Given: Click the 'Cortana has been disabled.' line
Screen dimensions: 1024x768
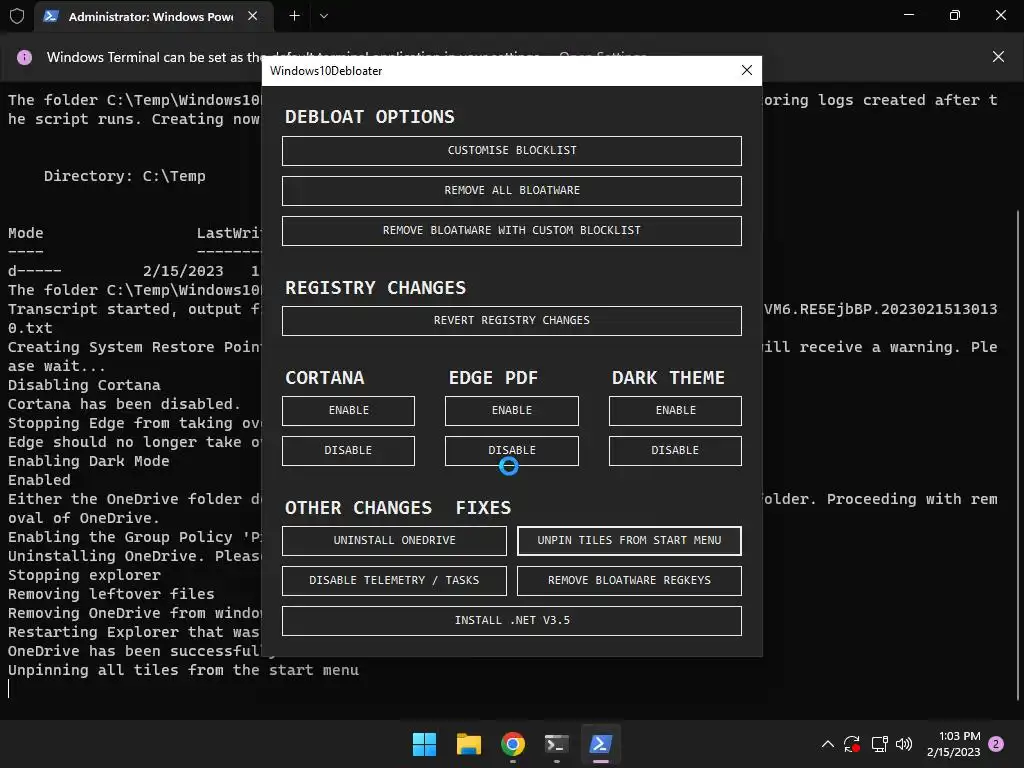Looking at the screenshot, I should click(x=124, y=404).
